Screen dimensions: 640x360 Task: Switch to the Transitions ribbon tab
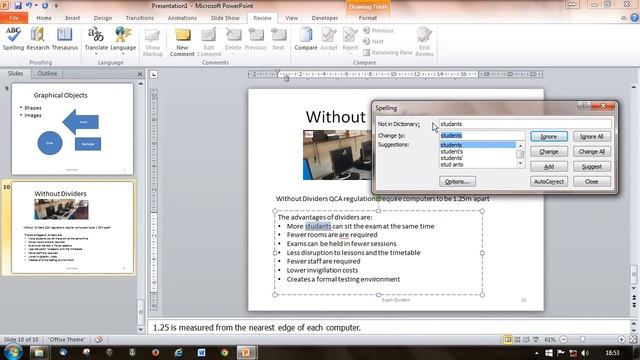click(140, 18)
